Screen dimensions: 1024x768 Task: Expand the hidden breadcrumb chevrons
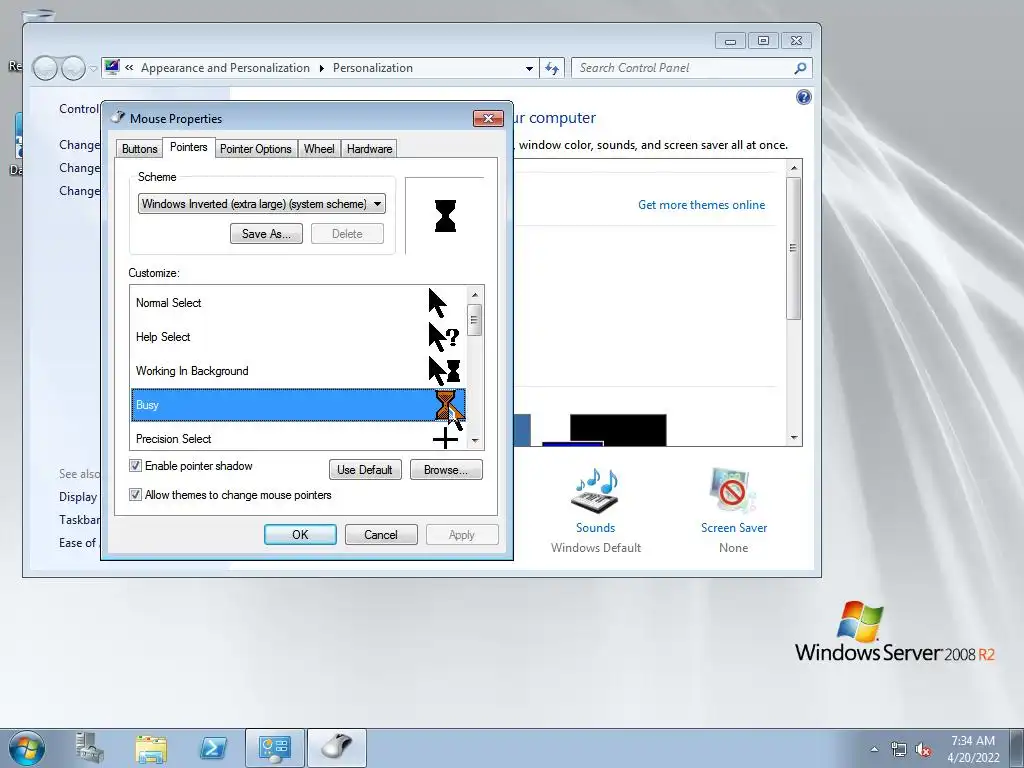(129, 68)
